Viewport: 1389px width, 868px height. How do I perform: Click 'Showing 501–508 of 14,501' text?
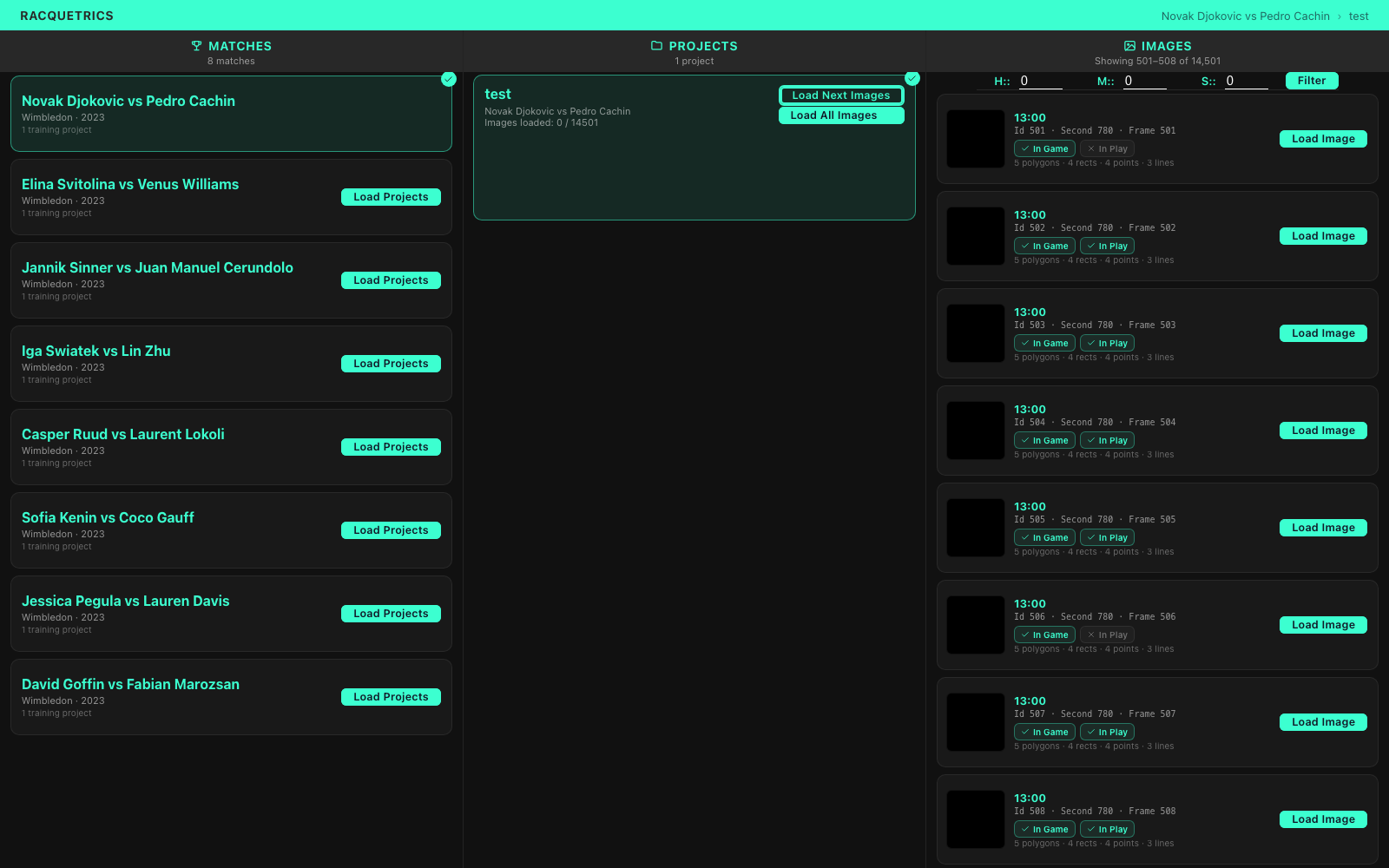(1157, 61)
